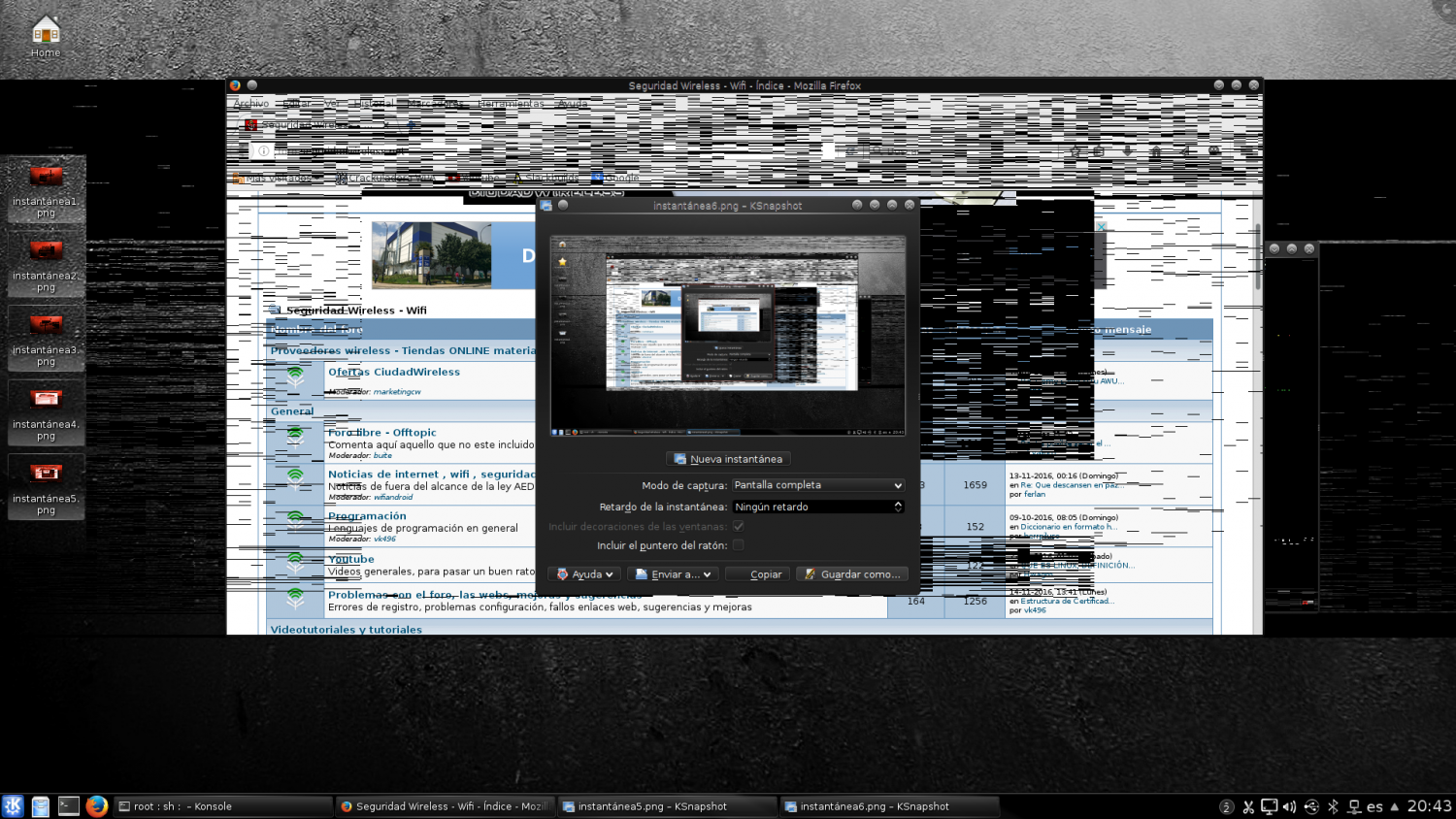Open 'Programación' forum link
Viewport: 1456px width, 819px height.
[x=367, y=516]
